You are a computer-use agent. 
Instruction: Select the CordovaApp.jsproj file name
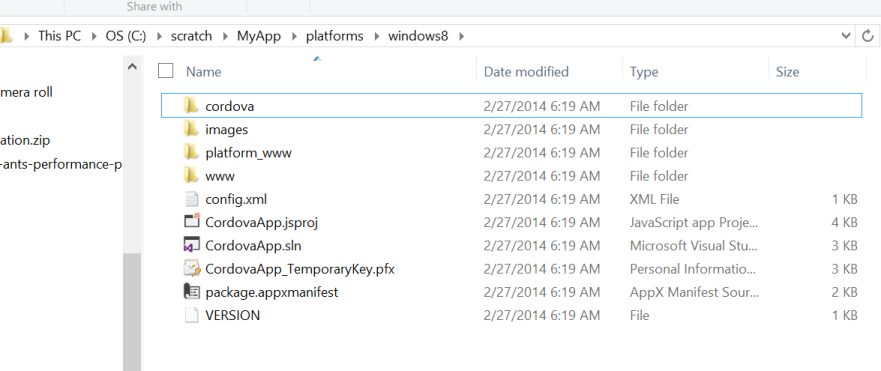coord(262,223)
